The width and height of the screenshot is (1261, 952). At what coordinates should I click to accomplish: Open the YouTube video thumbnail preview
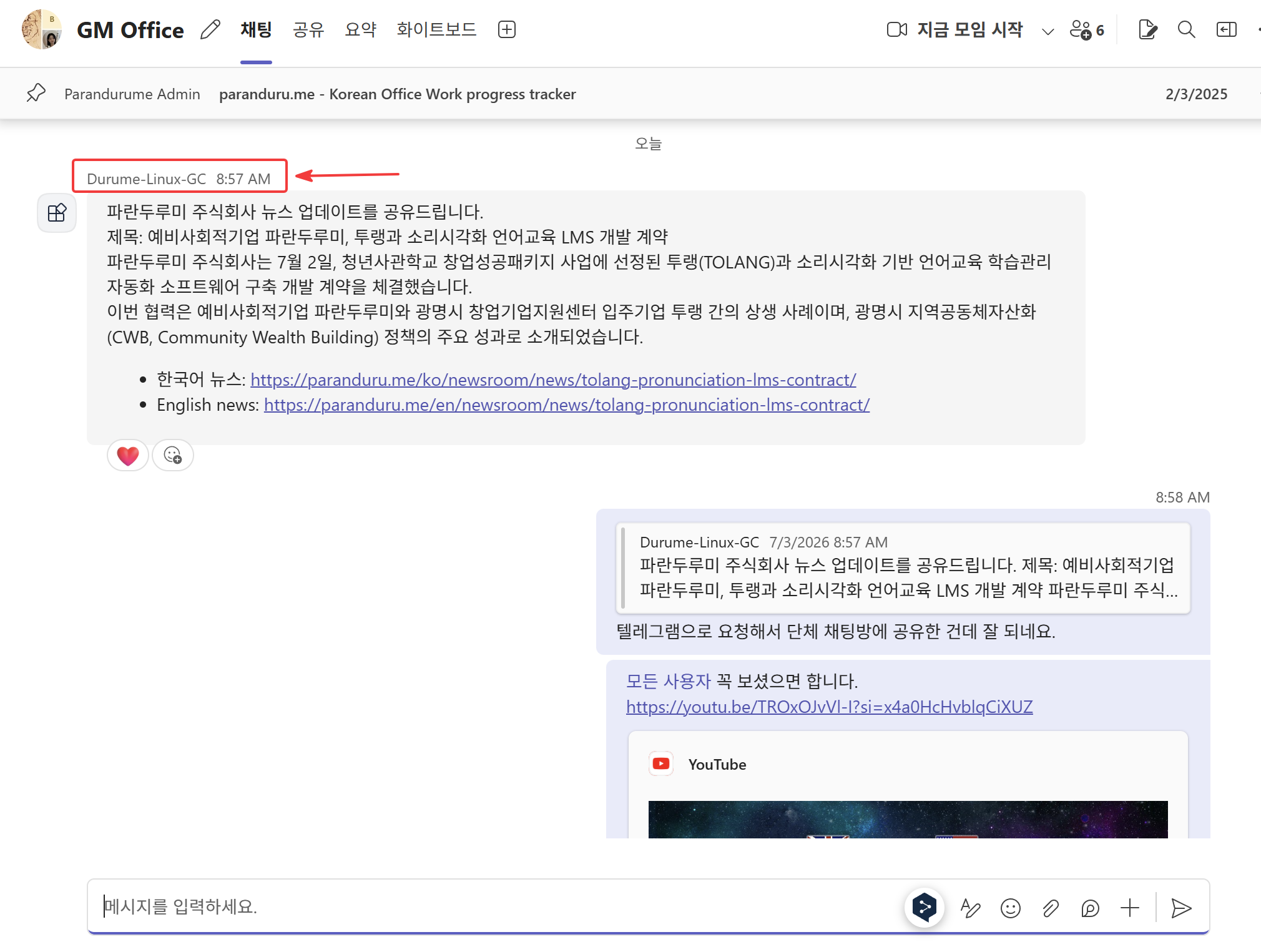[908, 819]
